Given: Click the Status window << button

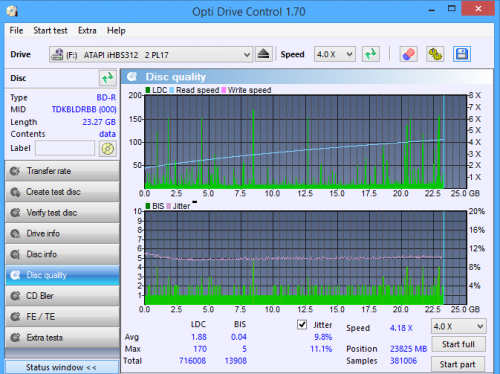Looking at the screenshot, I should point(62,367).
